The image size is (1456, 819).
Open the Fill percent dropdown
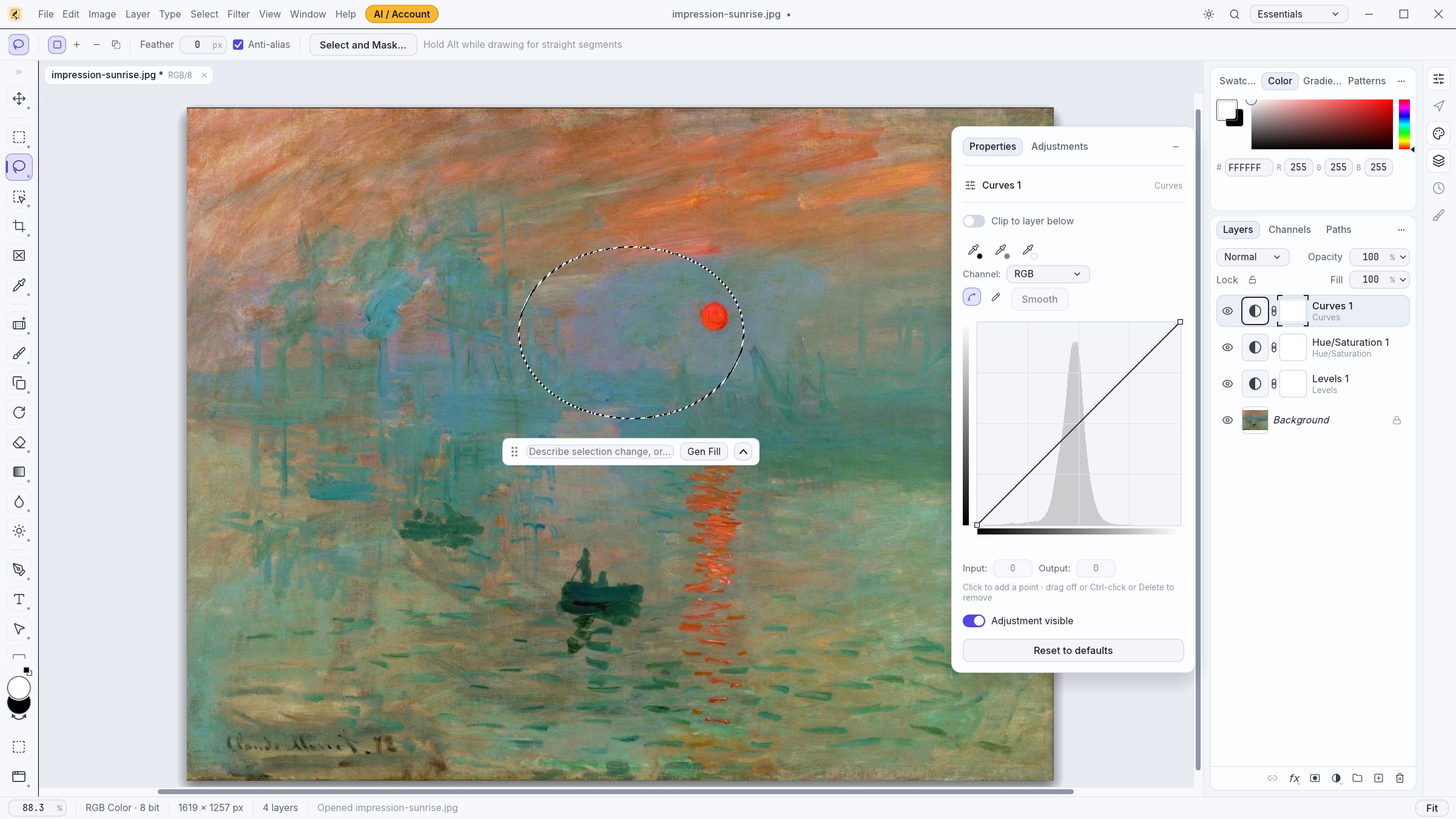coord(1402,279)
